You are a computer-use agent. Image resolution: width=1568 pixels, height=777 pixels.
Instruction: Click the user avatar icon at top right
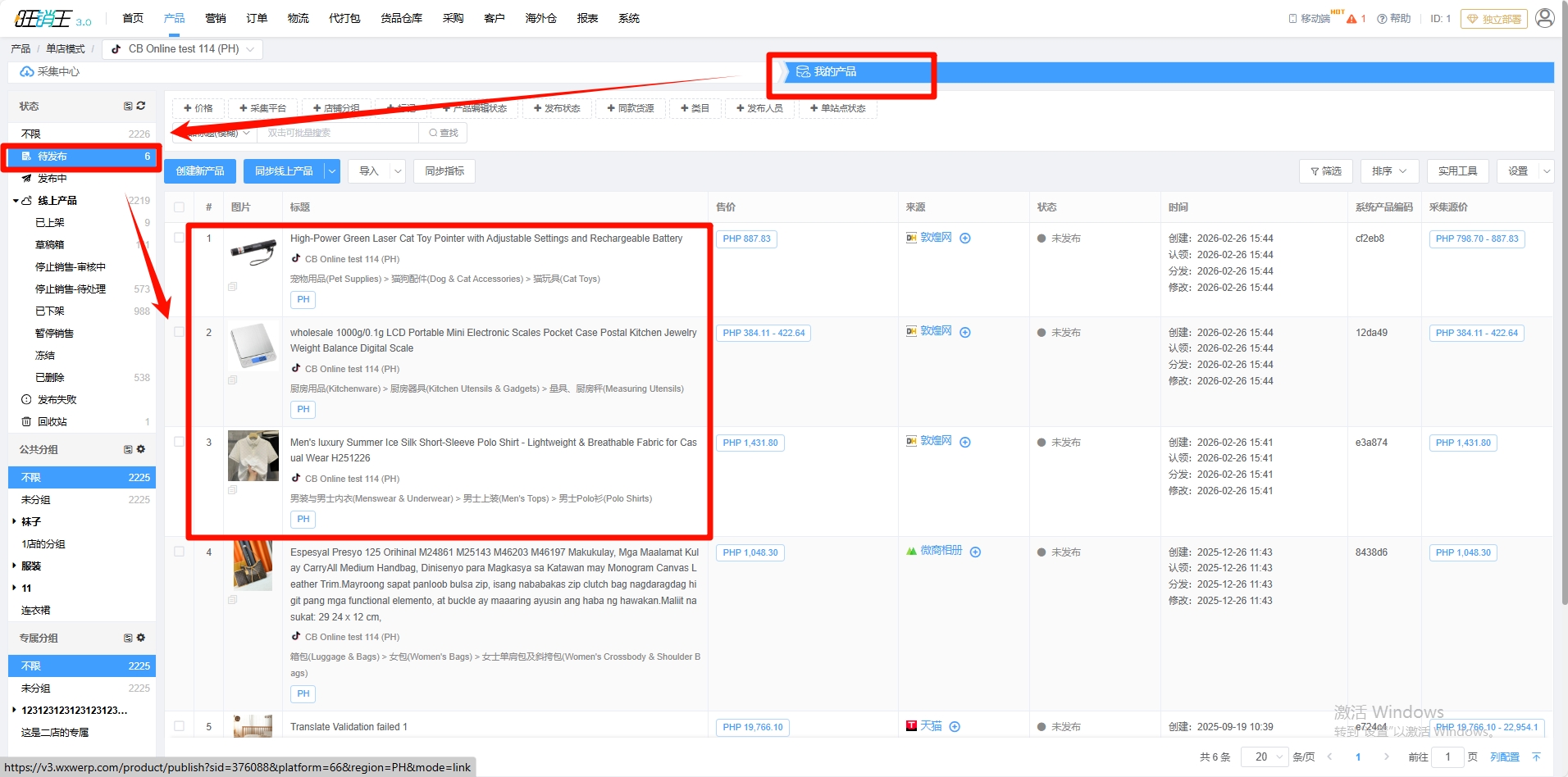pos(1544,18)
